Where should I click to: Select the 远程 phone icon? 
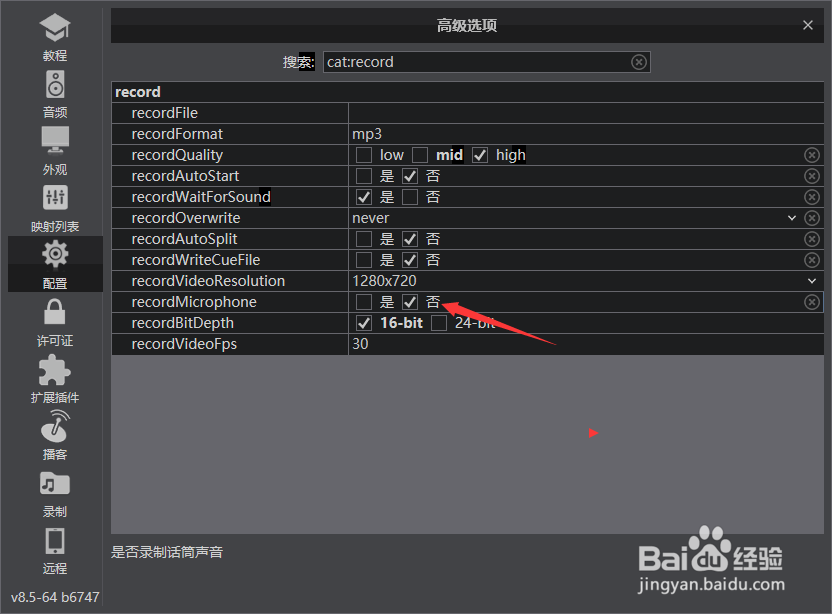coord(55,551)
